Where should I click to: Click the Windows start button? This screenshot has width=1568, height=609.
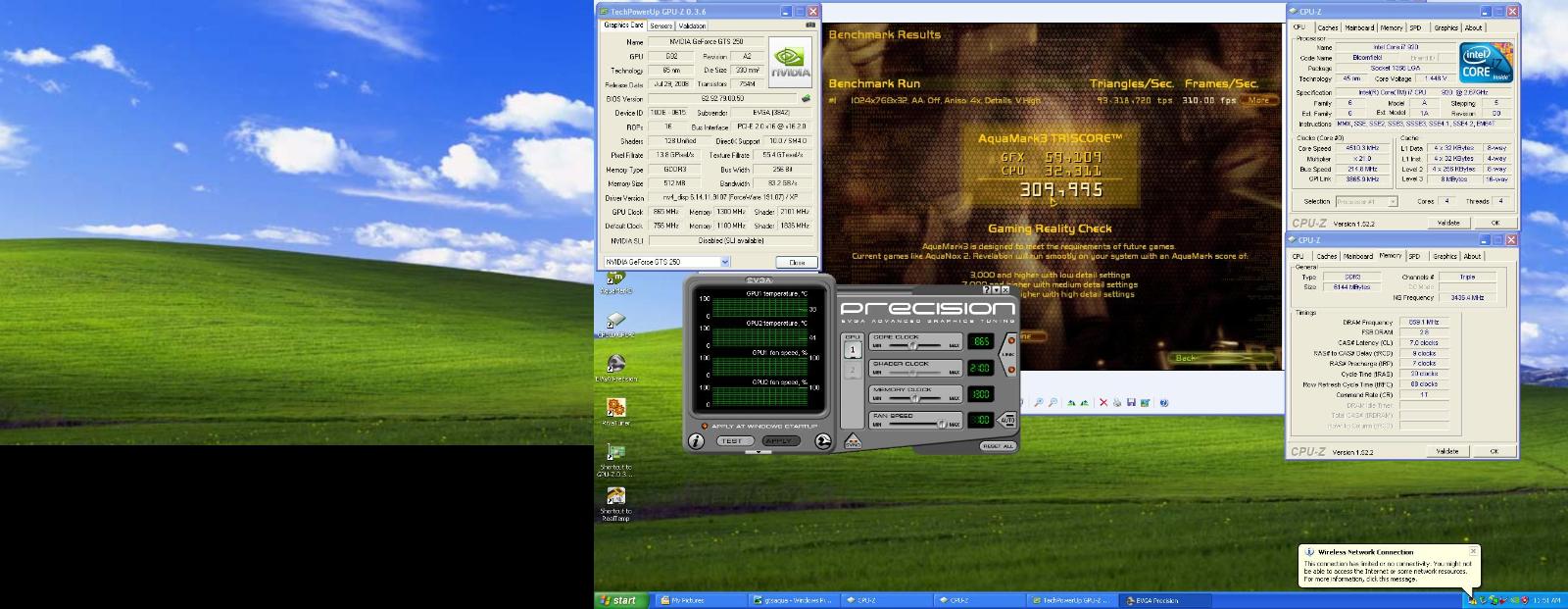[x=620, y=600]
